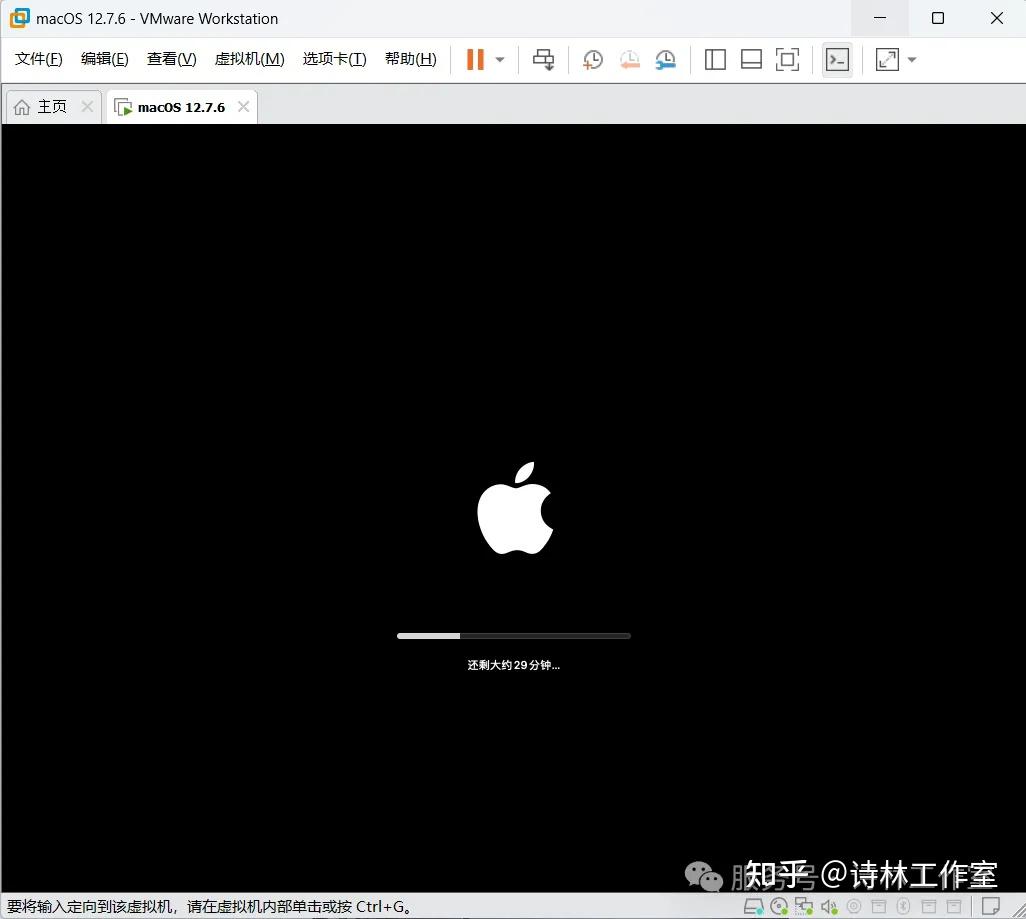Screen dimensions: 1026x919
Task: Take a snapshot of this virtual machine
Action: tap(593, 60)
